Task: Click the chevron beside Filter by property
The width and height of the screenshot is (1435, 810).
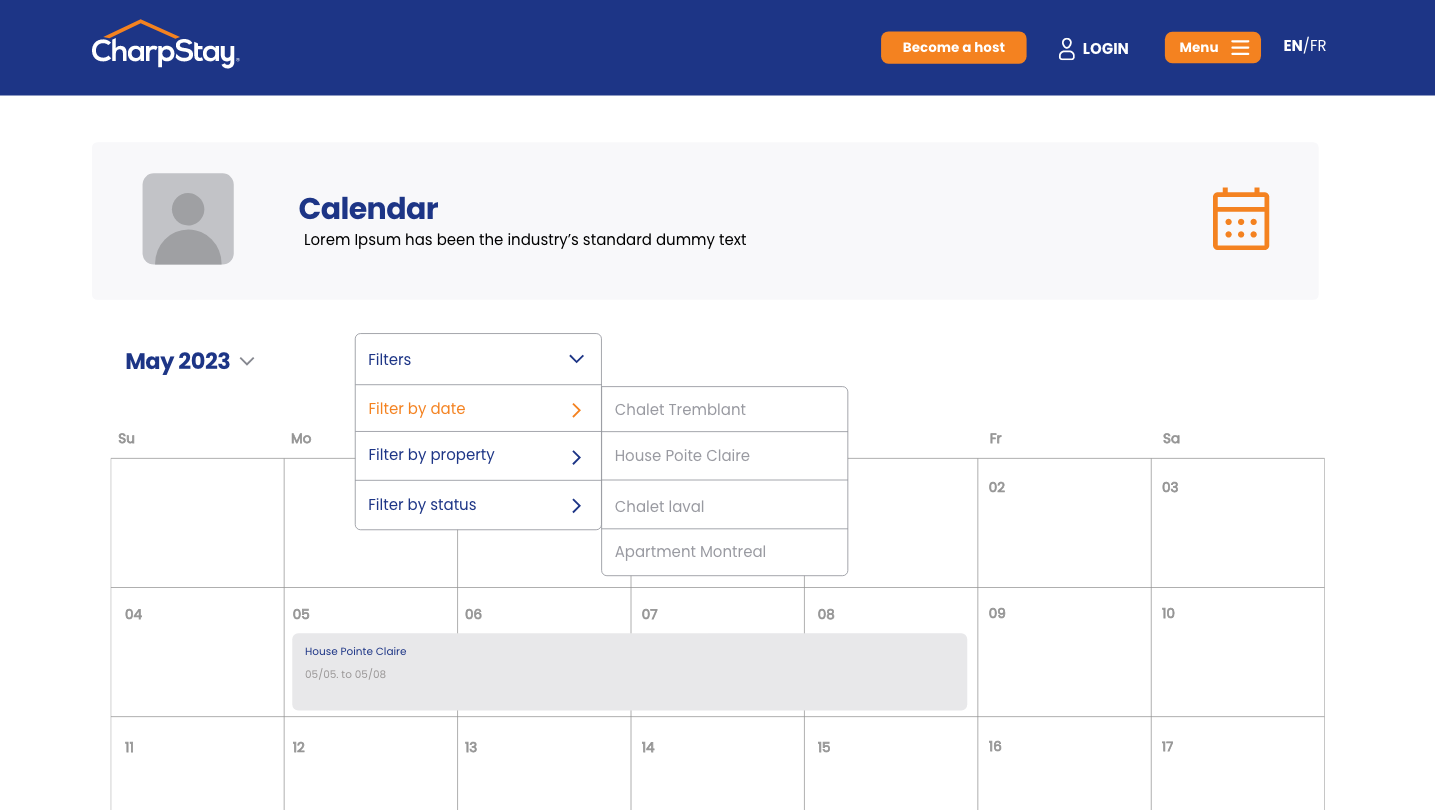Action: click(x=575, y=457)
